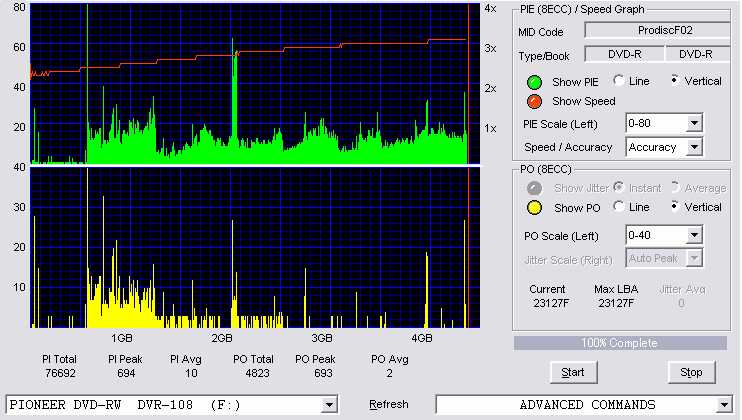Toggle the yellow Show PO indicator
742x420 pixels.
coord(534,208)
